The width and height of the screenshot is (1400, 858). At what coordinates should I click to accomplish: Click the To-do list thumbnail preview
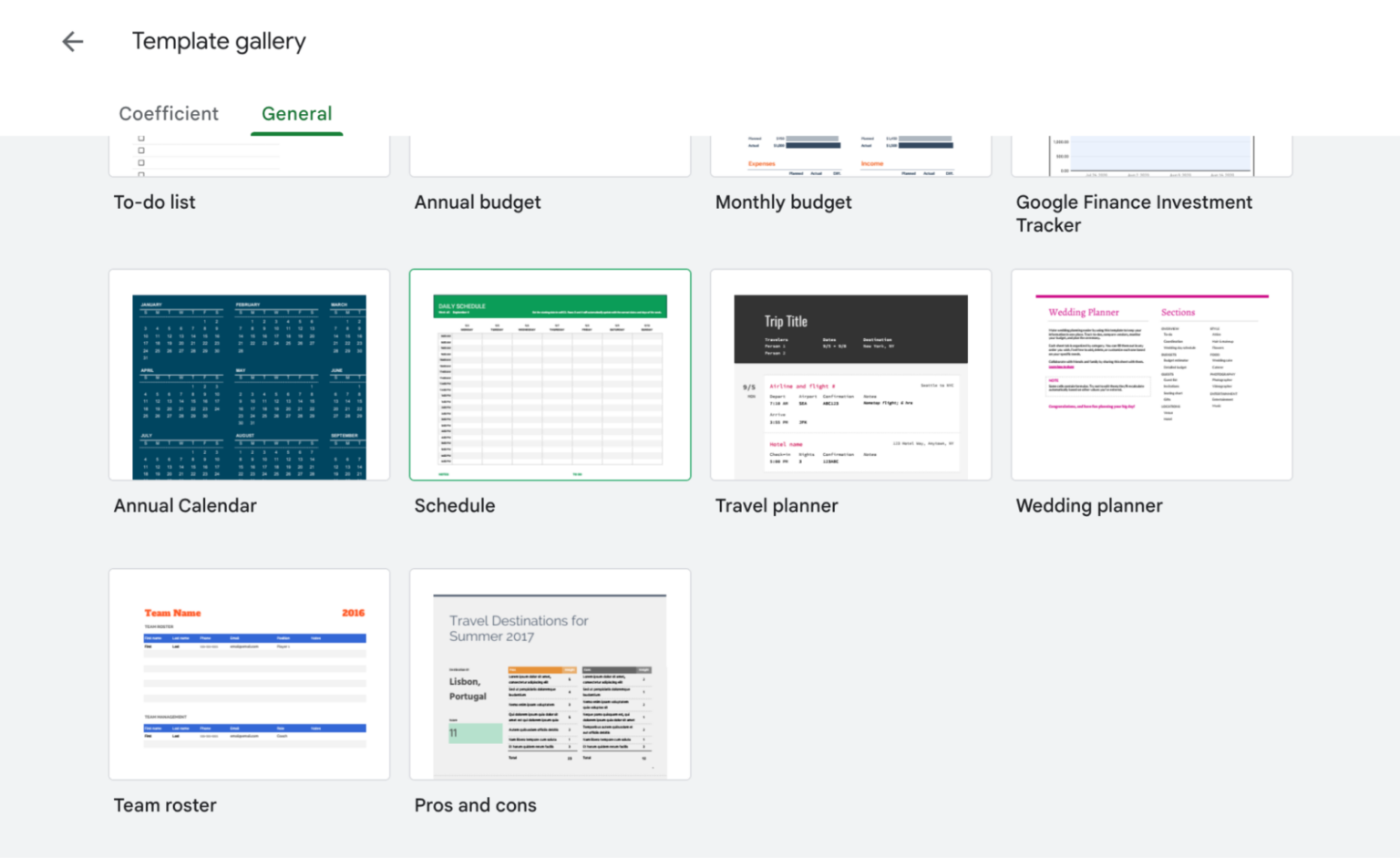point(249,156)
